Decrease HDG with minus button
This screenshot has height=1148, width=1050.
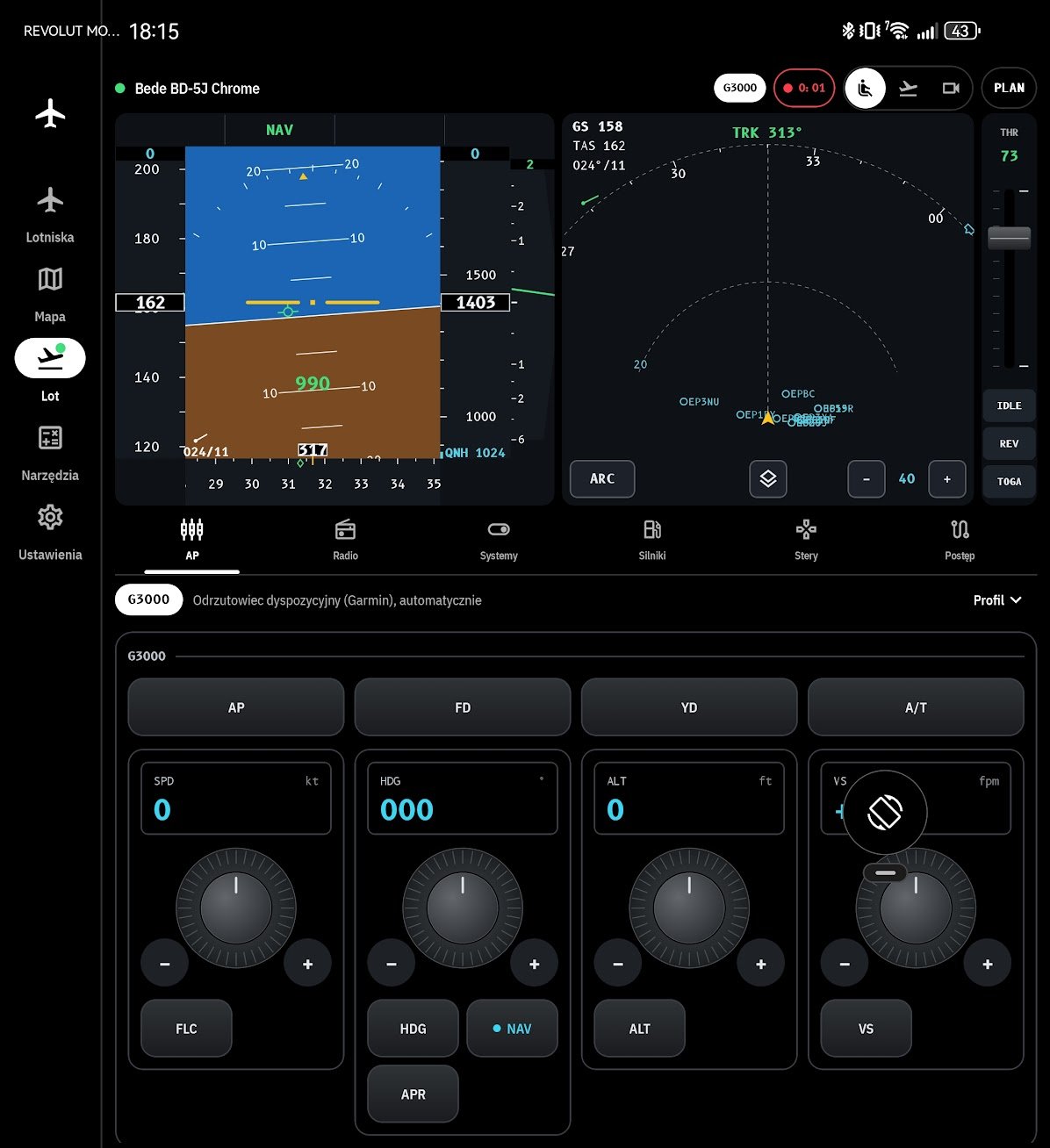click(391, 964)
